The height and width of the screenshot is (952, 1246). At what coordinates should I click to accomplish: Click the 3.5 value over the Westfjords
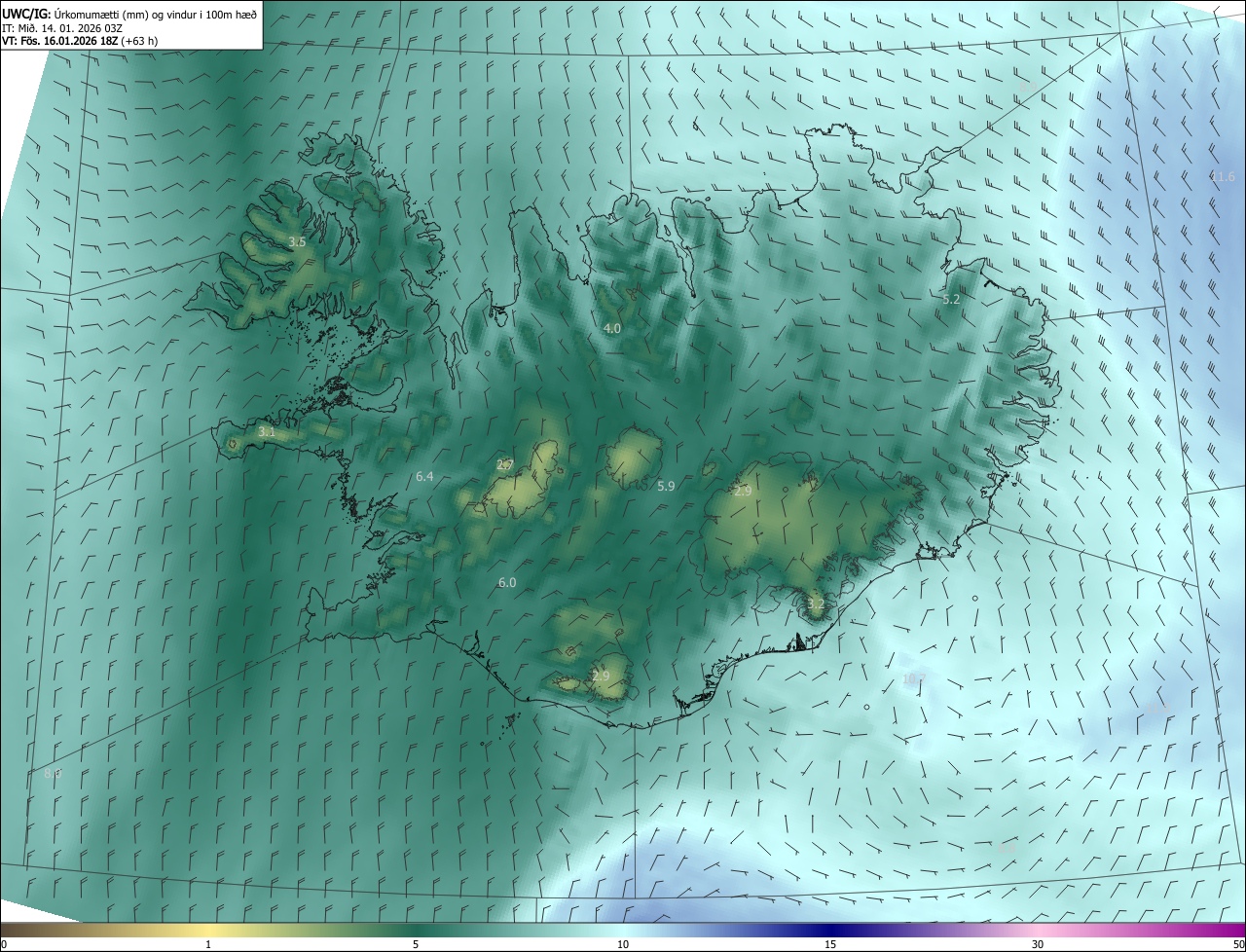297,241
